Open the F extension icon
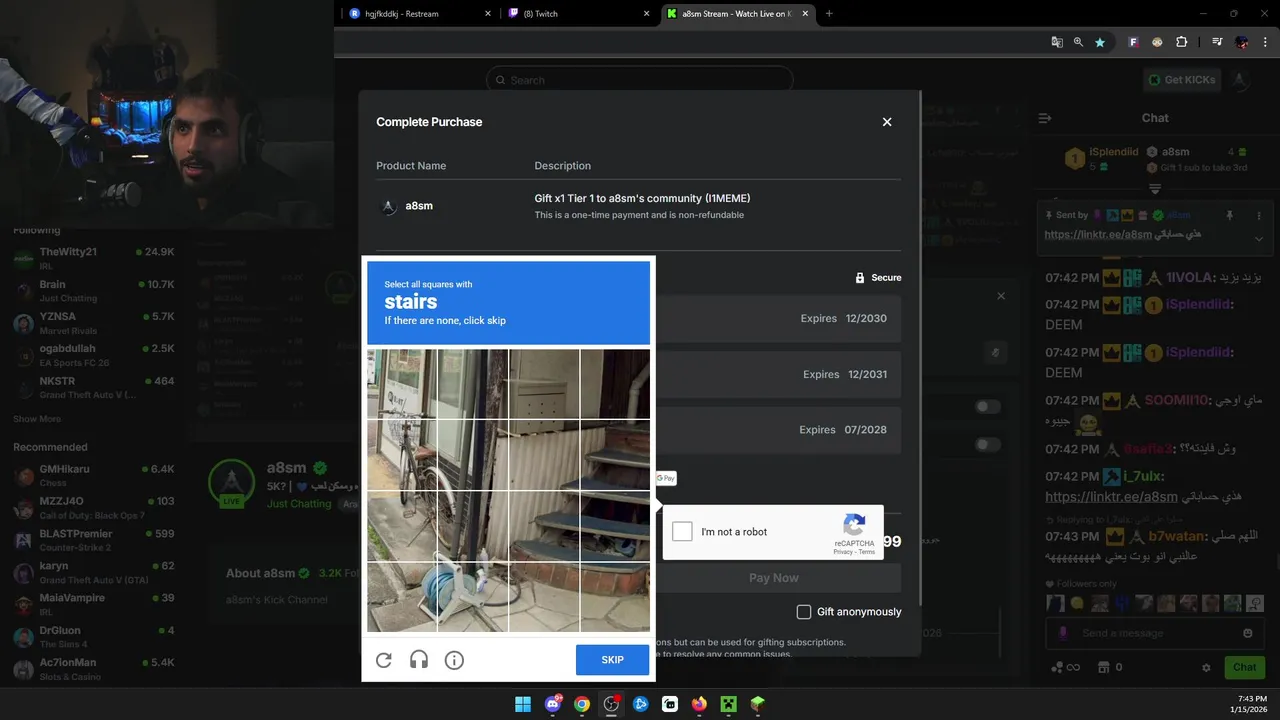Viewport: 1280px width, 720px height. (1133, 42)
